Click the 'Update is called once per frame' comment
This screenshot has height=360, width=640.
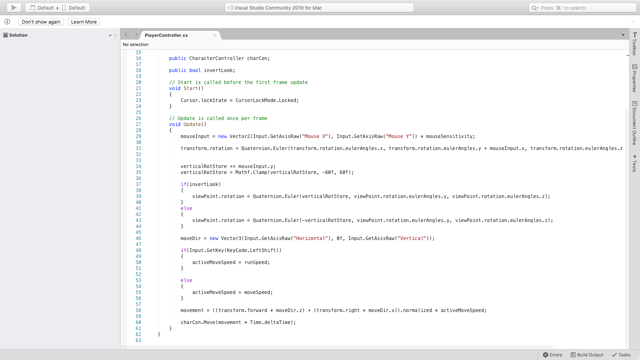[x=218, y=118]
